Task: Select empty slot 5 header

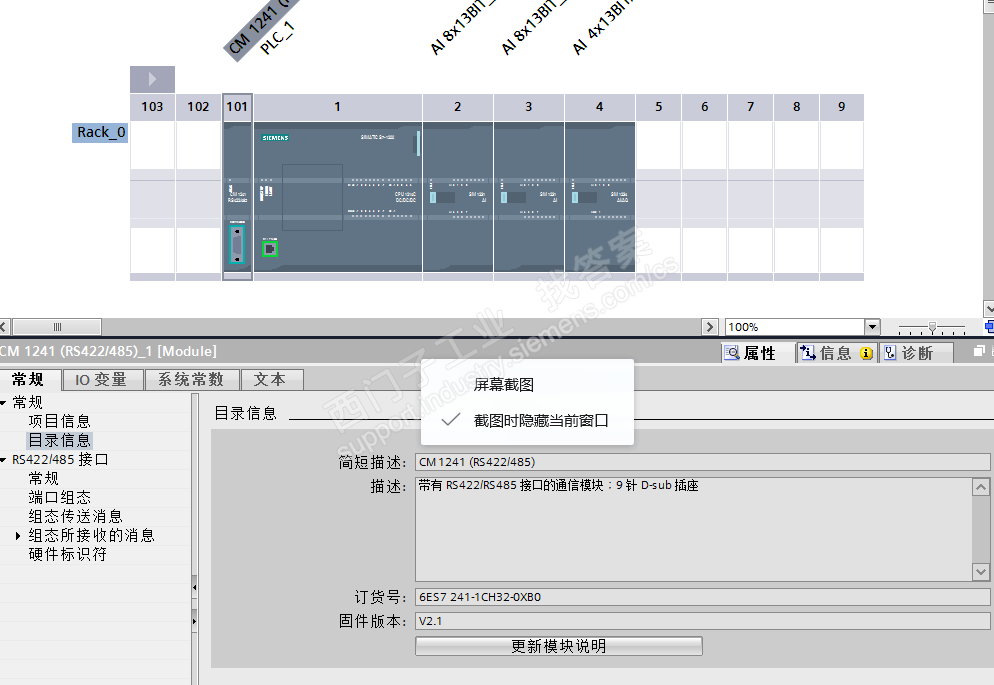Action: tap(659, 106)
